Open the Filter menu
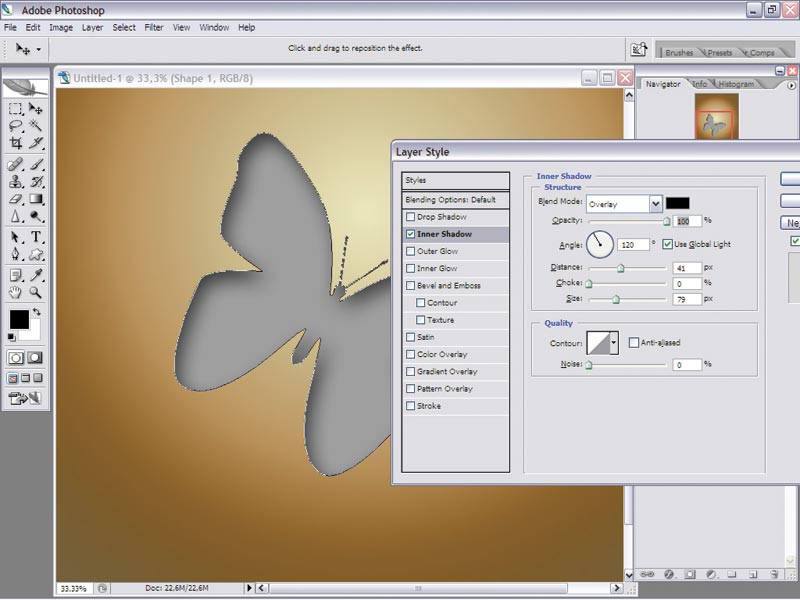 click(x=154, y=28)
